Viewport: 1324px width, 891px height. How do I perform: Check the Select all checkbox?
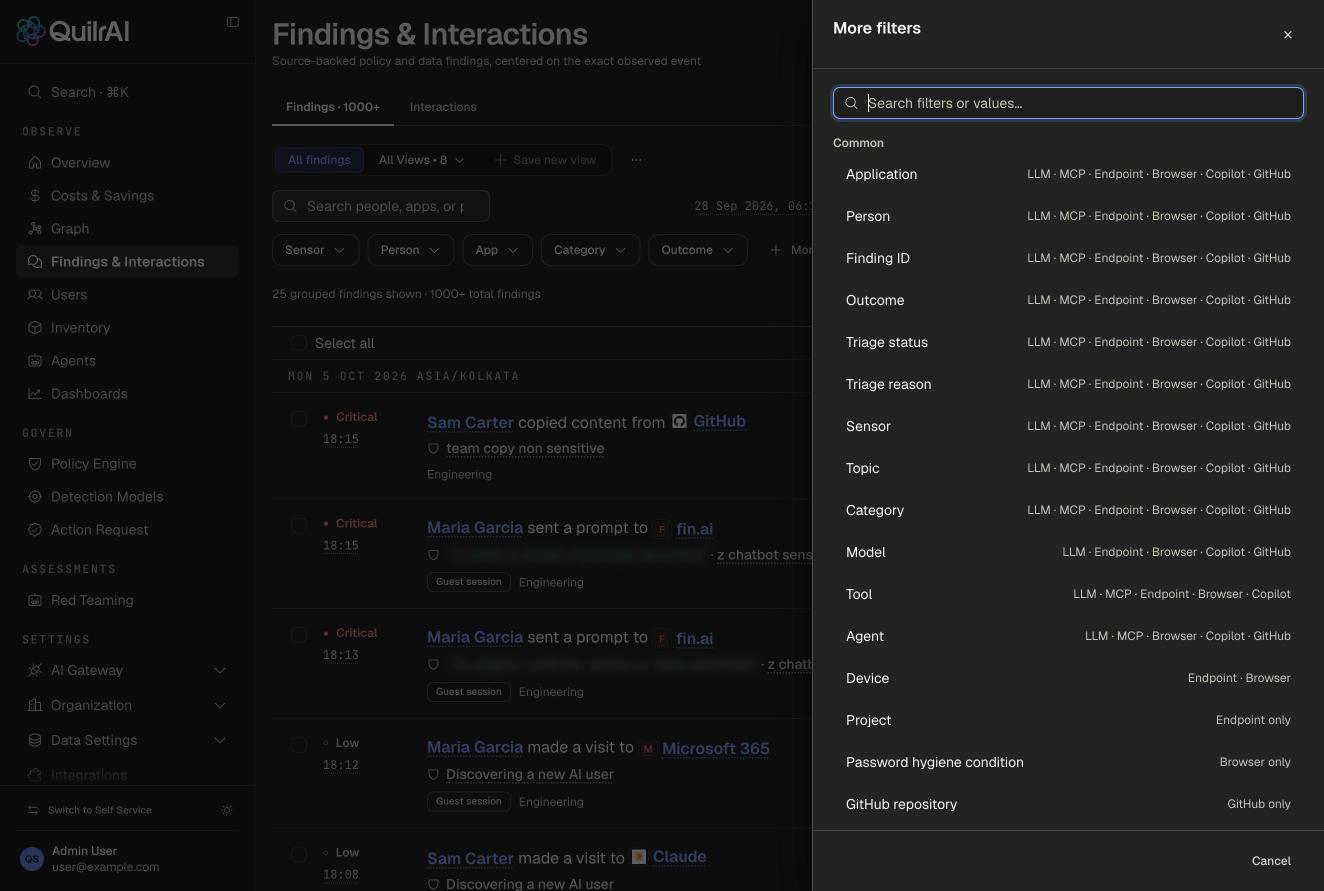tap(298, 343)
